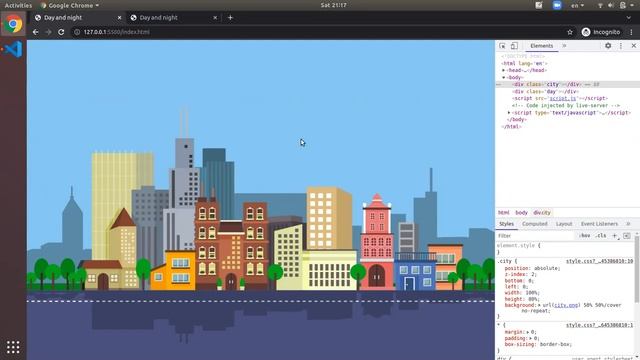Switch to the first Day and night tab
Viewport: 640px width, 360px height.
[x=77, y=18]
